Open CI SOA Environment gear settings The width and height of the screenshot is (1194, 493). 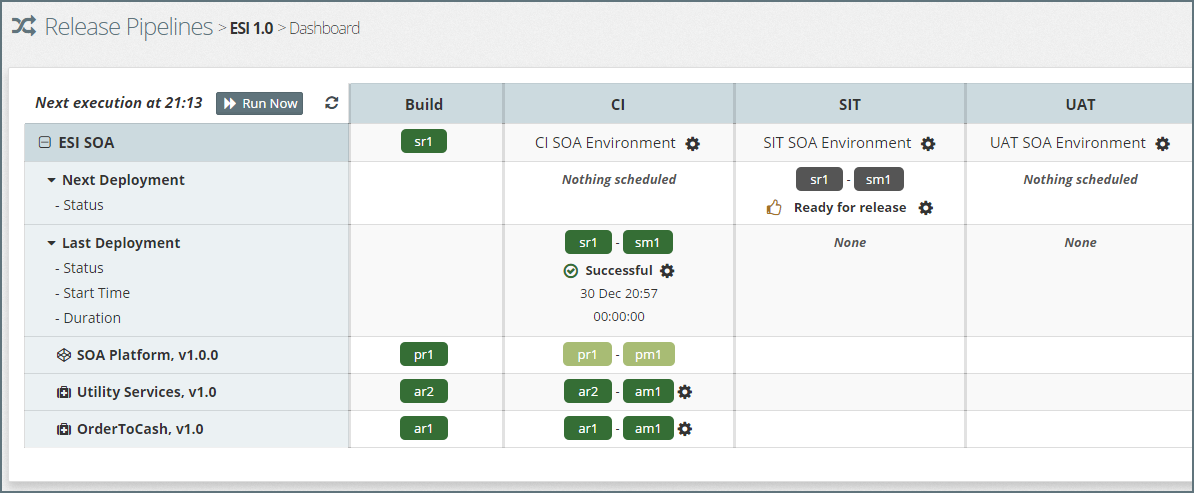click(x=693, y=144)
